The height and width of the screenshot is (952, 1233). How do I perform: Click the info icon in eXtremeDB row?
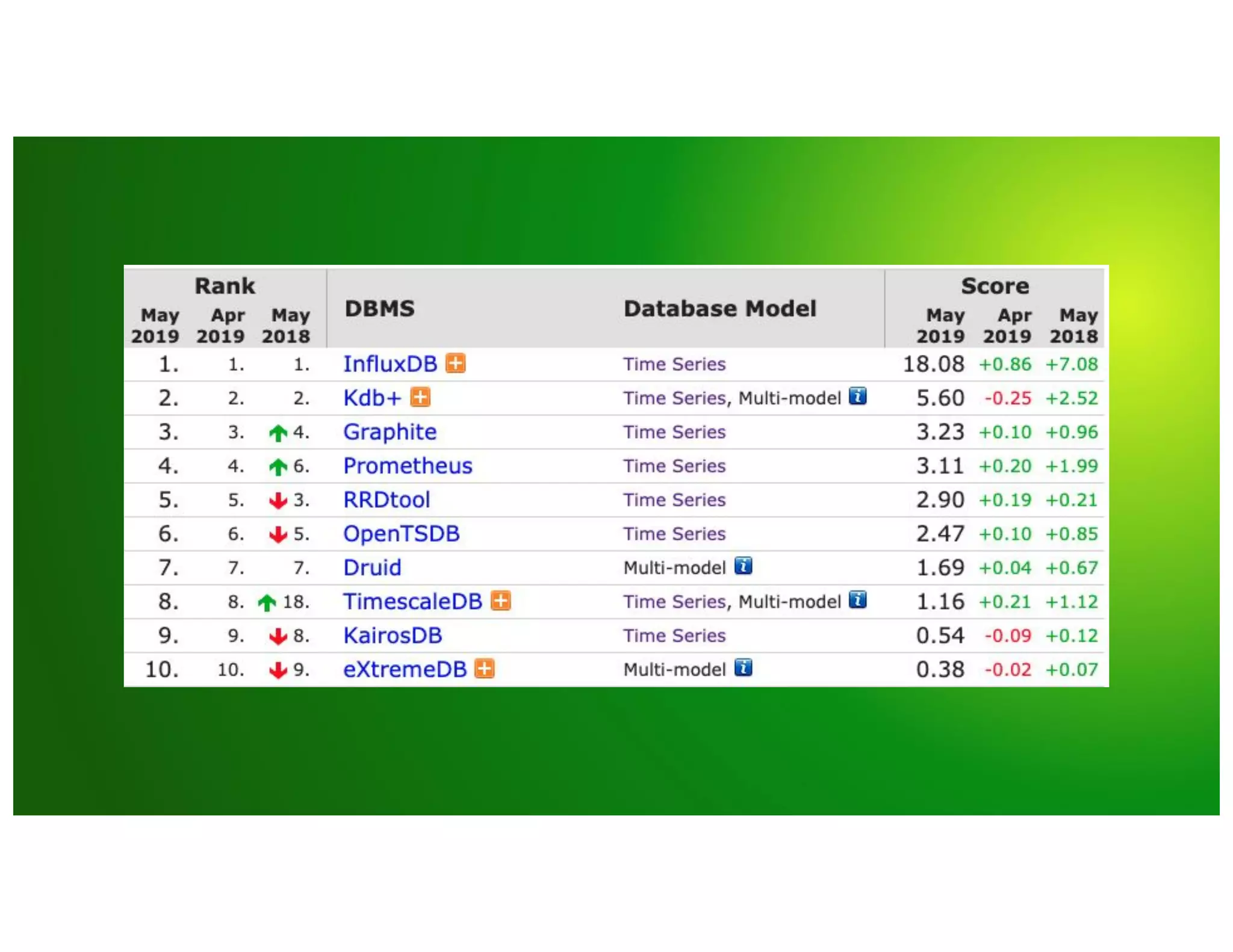[x=743, y=668]
